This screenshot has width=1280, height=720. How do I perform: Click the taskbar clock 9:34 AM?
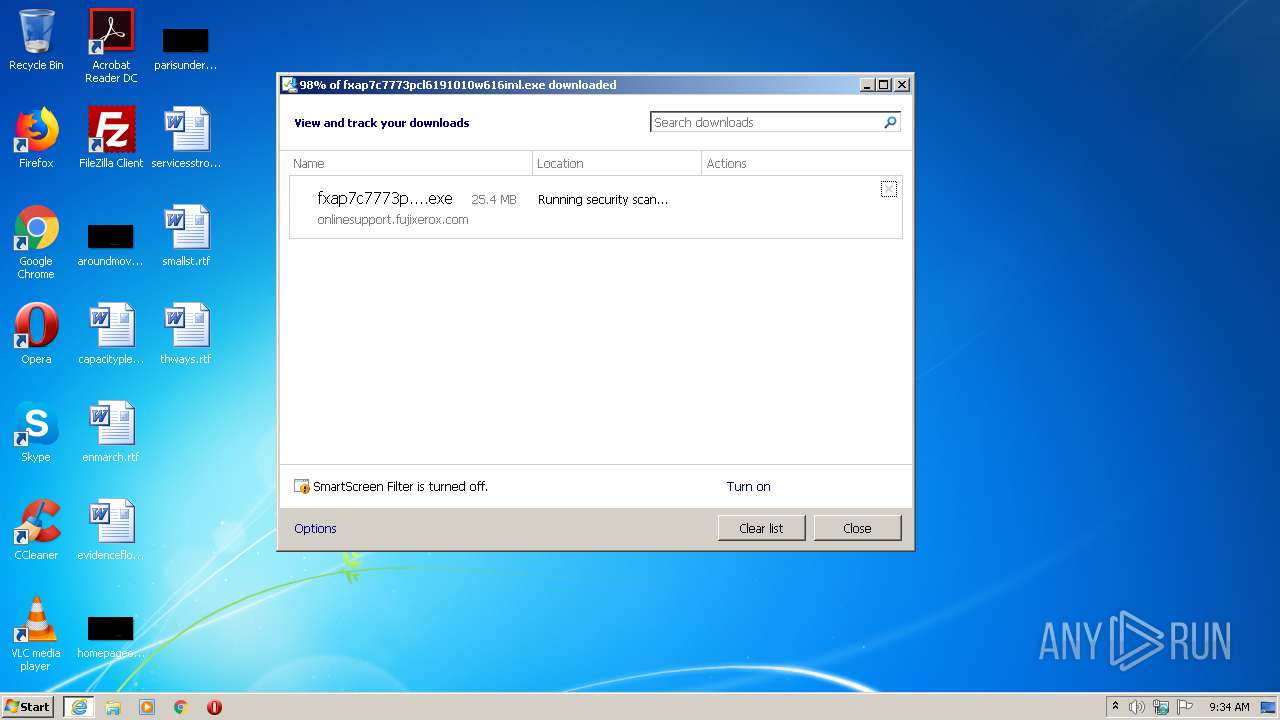click(x=1229, y=707)
